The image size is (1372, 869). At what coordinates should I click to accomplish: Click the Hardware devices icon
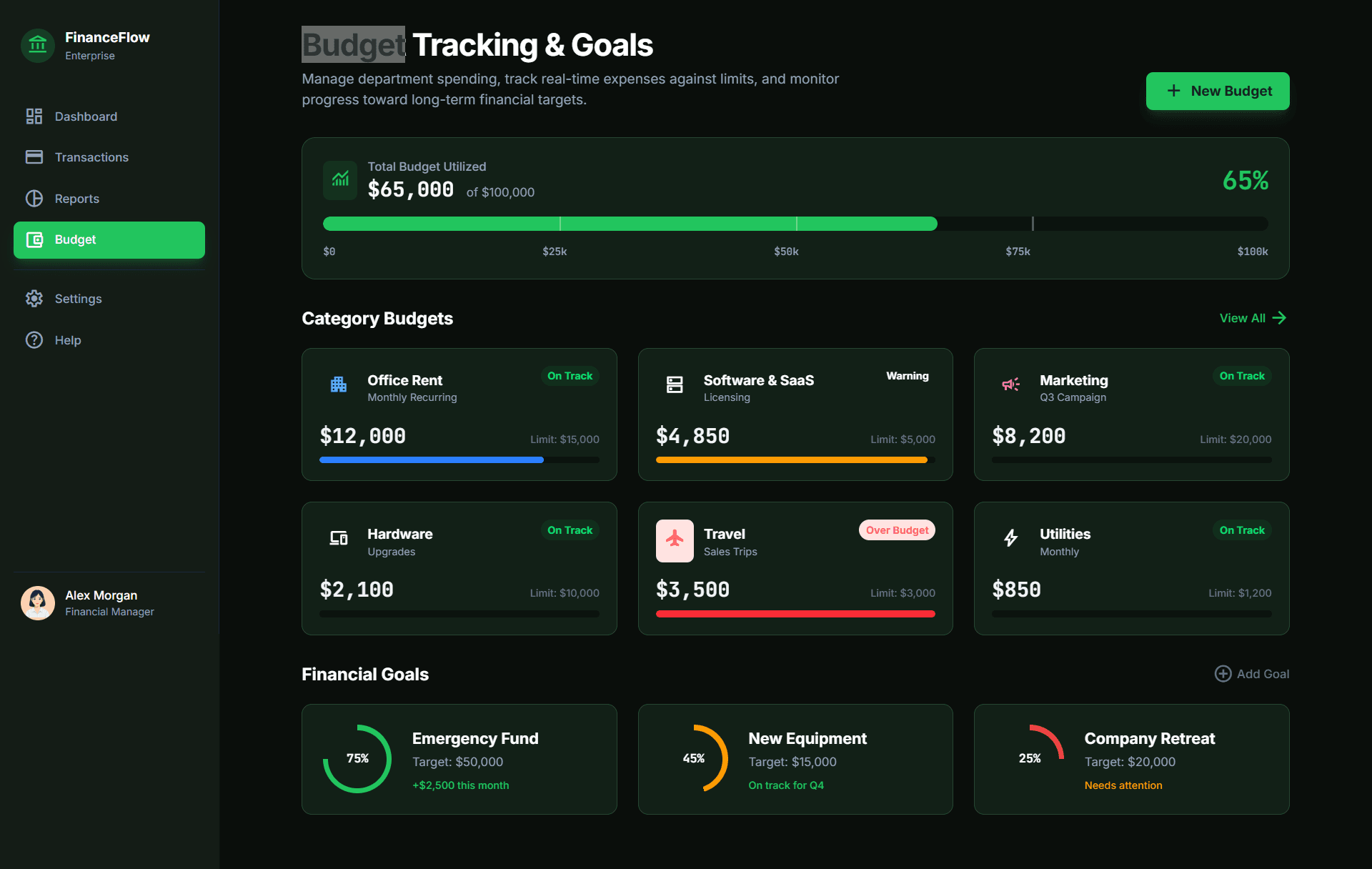[339, 538]
